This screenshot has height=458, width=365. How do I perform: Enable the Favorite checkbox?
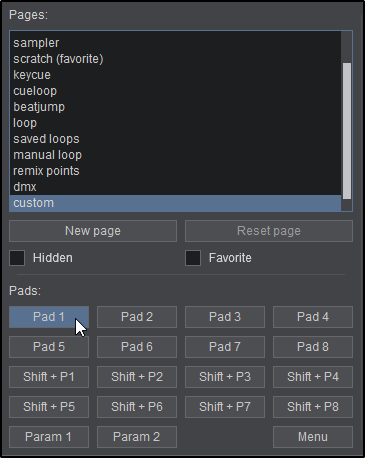pyautogui.click(x=193, y=258)
